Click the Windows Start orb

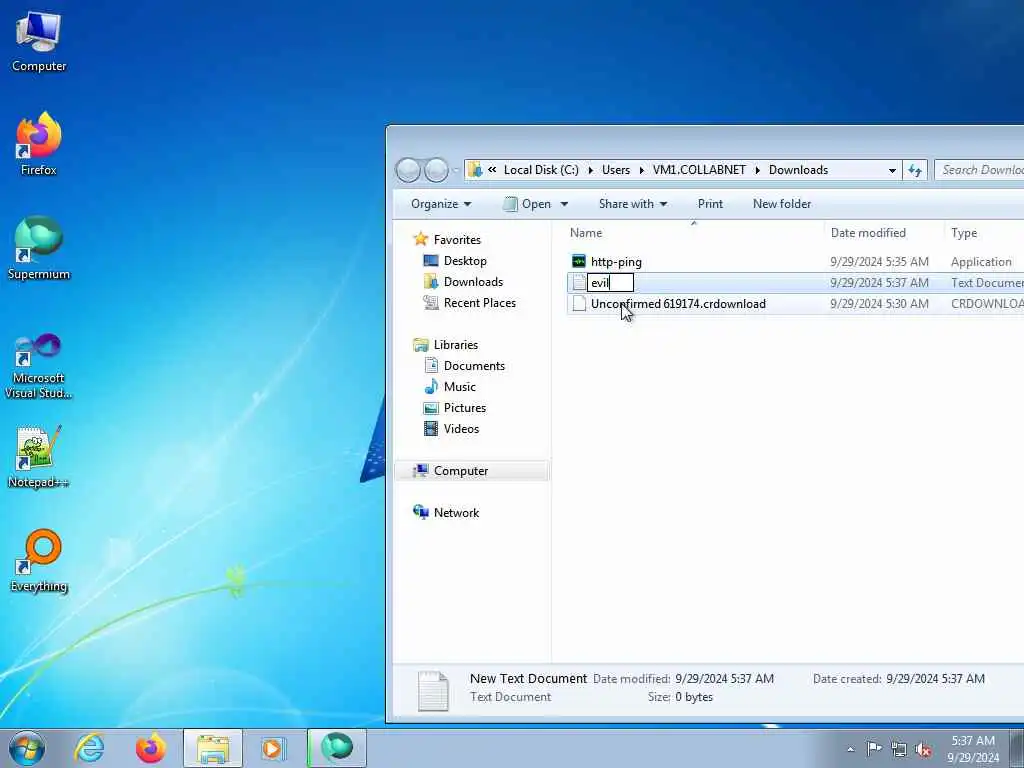pyautogui.click(x=27, y=748)
